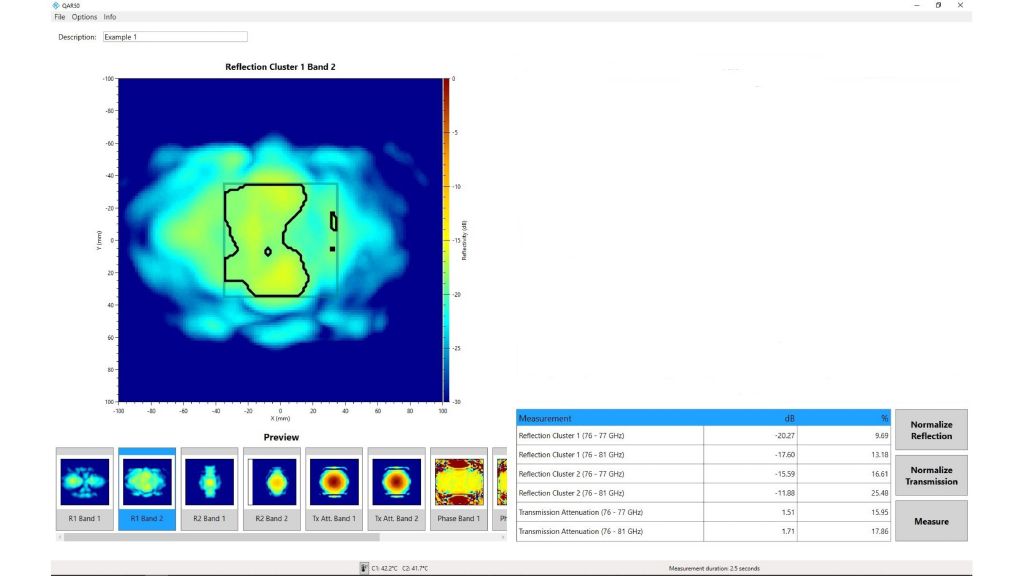Click the Normalize Reflection button
The width and height of the screenshot is (1024, 576).
point(931,428)
